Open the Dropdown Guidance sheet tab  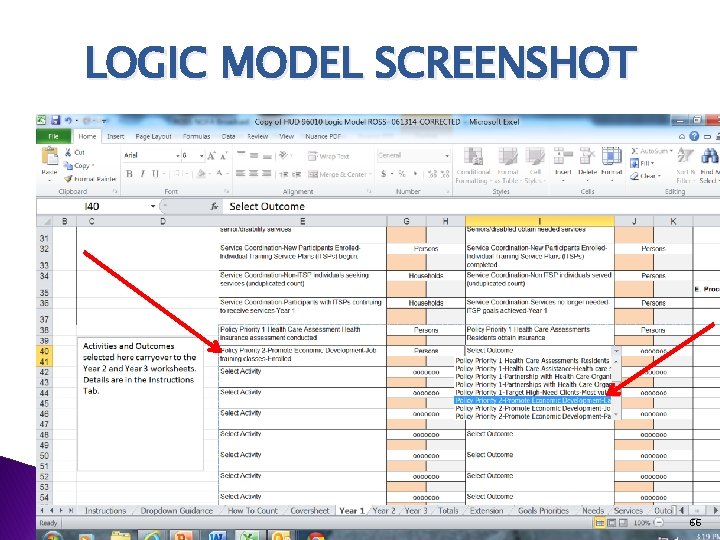tap(176, 510)
